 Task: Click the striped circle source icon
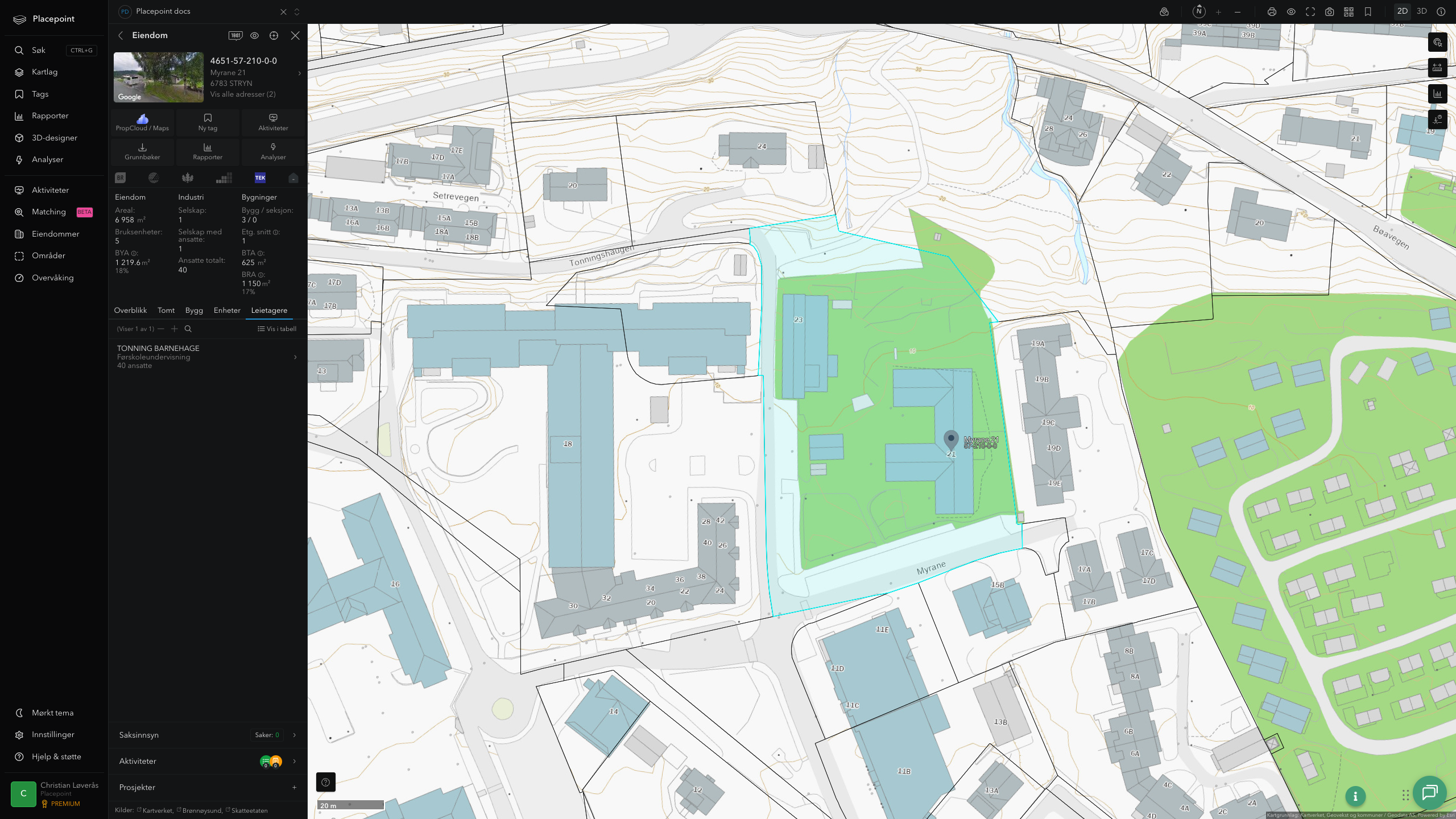point(154,178)
